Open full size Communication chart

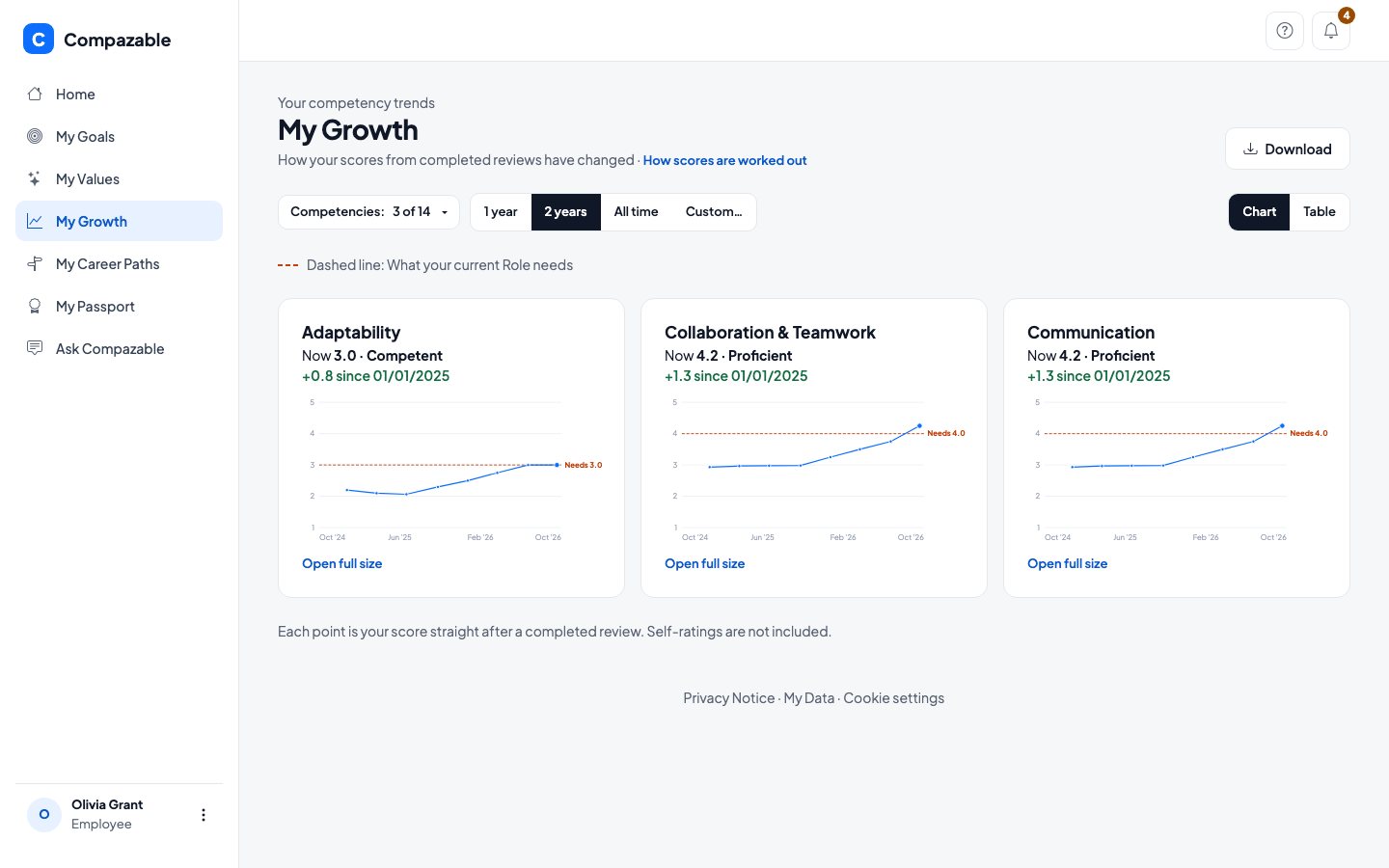point(1067,564)
